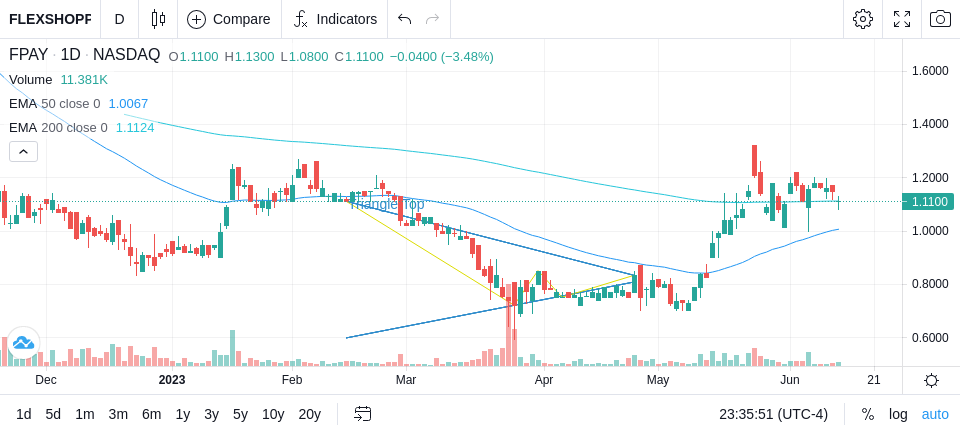
Task: Click the 1.4000 price axis label
Action: tap(930, 124)
